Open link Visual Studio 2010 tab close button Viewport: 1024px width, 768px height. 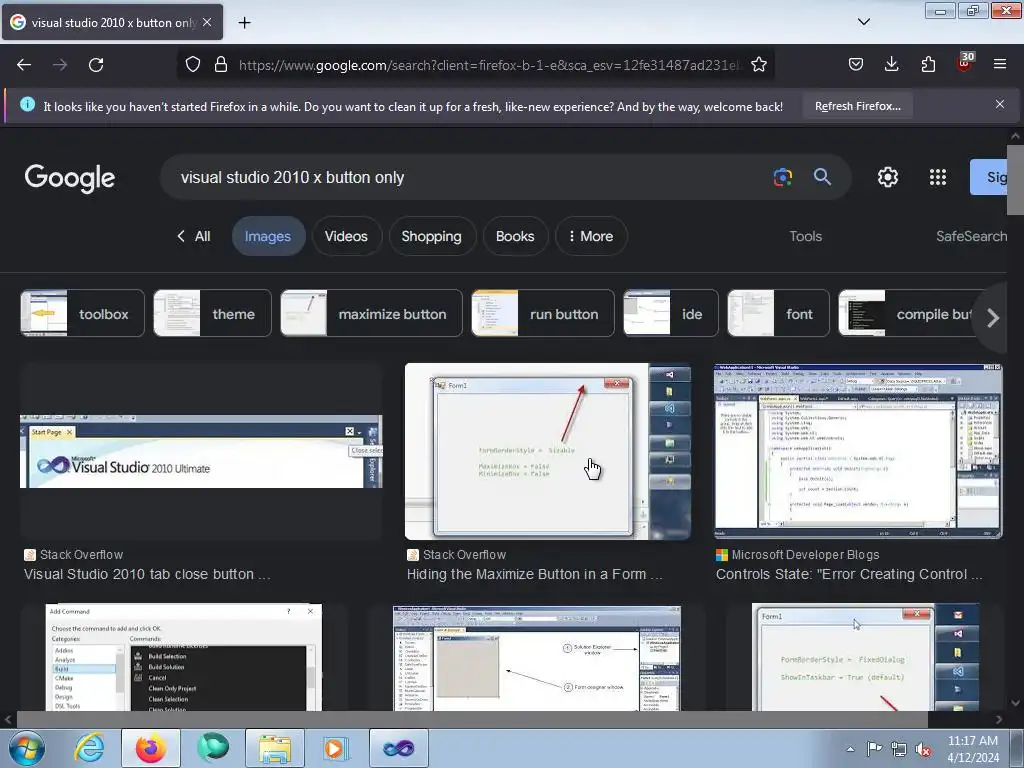147,574
